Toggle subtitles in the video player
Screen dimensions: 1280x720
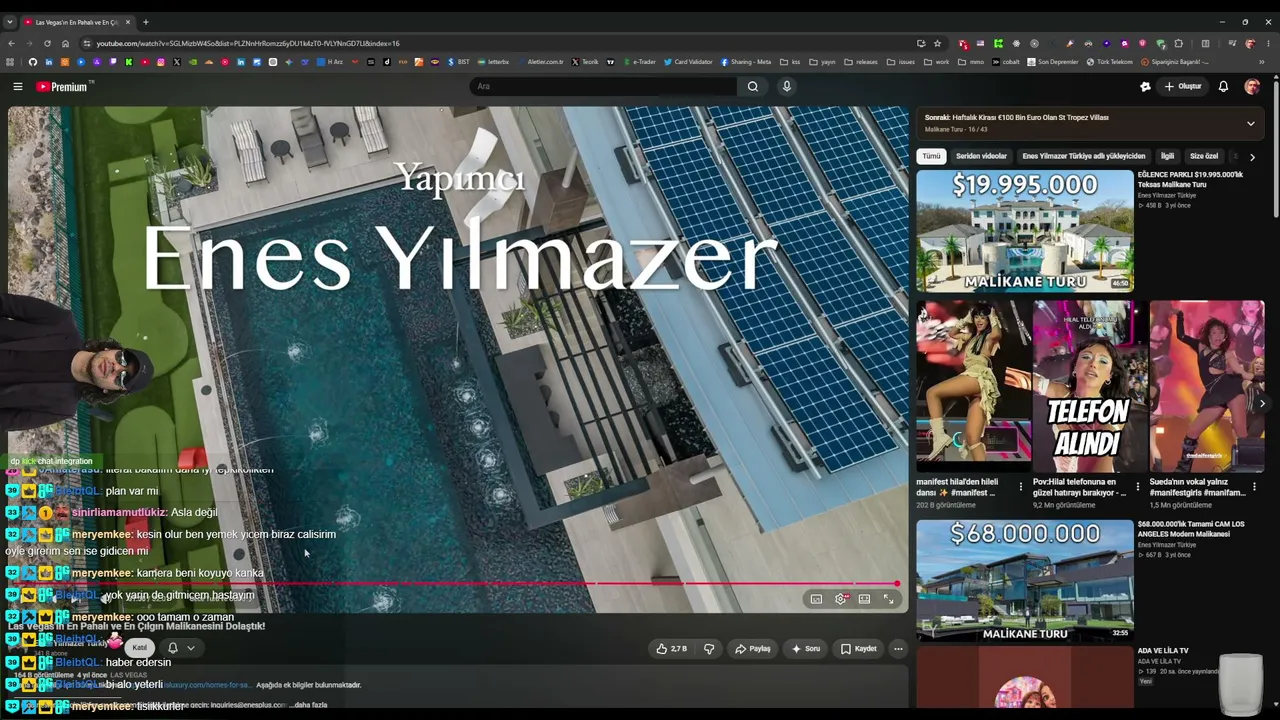[x=816, y=599]
